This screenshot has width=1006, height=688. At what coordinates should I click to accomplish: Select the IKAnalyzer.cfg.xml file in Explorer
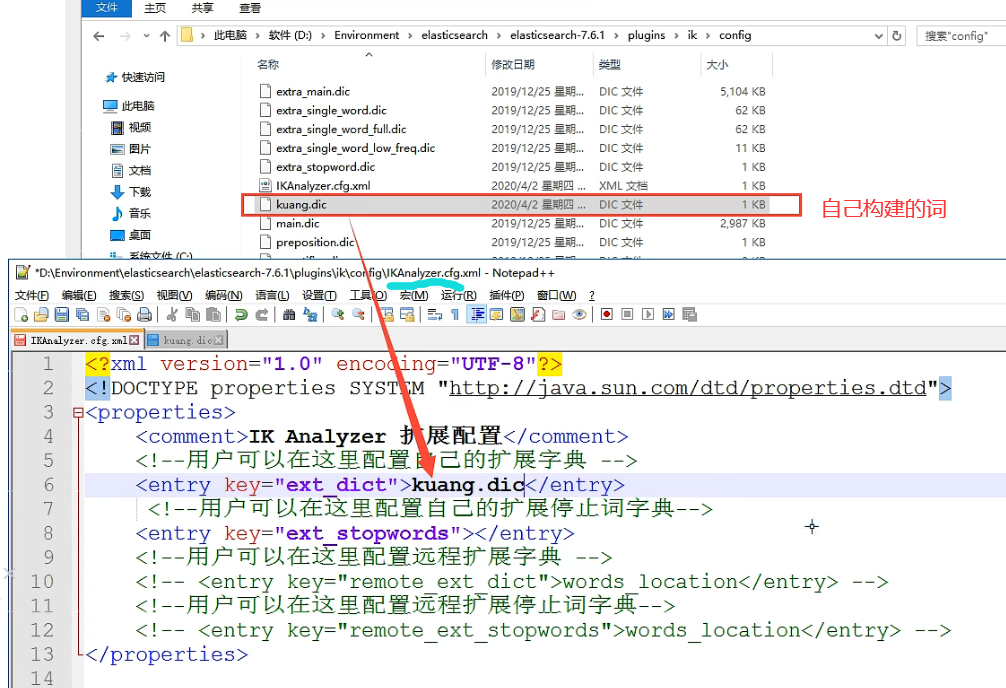(323, 185)
